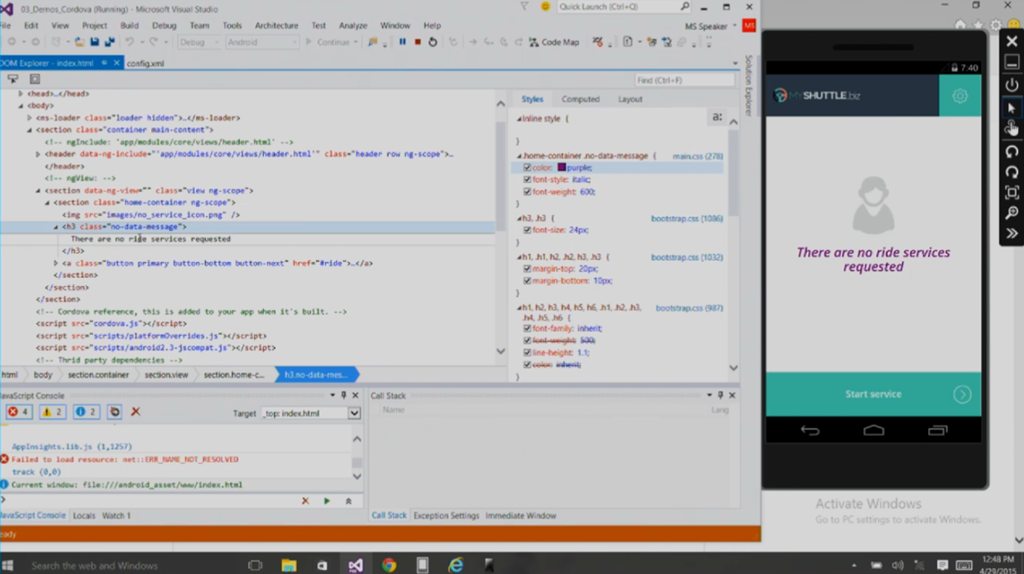Switch to the Computed tab
The height and width of the screenshot is (574, 1024).
[x=580, y=99]
